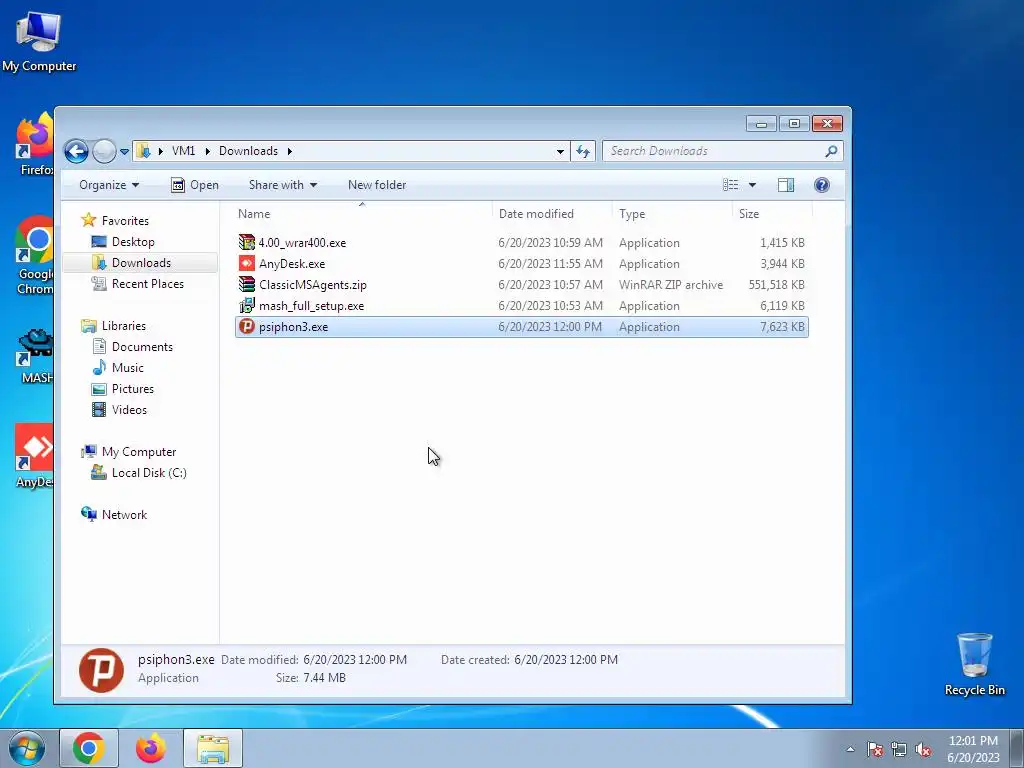Select the AnyDesk.exe file icon
1024x768 pixels.
pyautogui.click(x=246, y=263)
